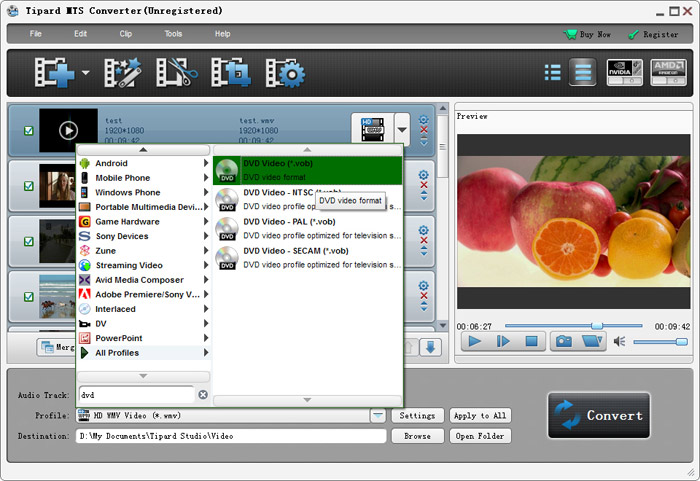700x481 pixels.
Task: Open format dropdown for test video
Action: 402,130
